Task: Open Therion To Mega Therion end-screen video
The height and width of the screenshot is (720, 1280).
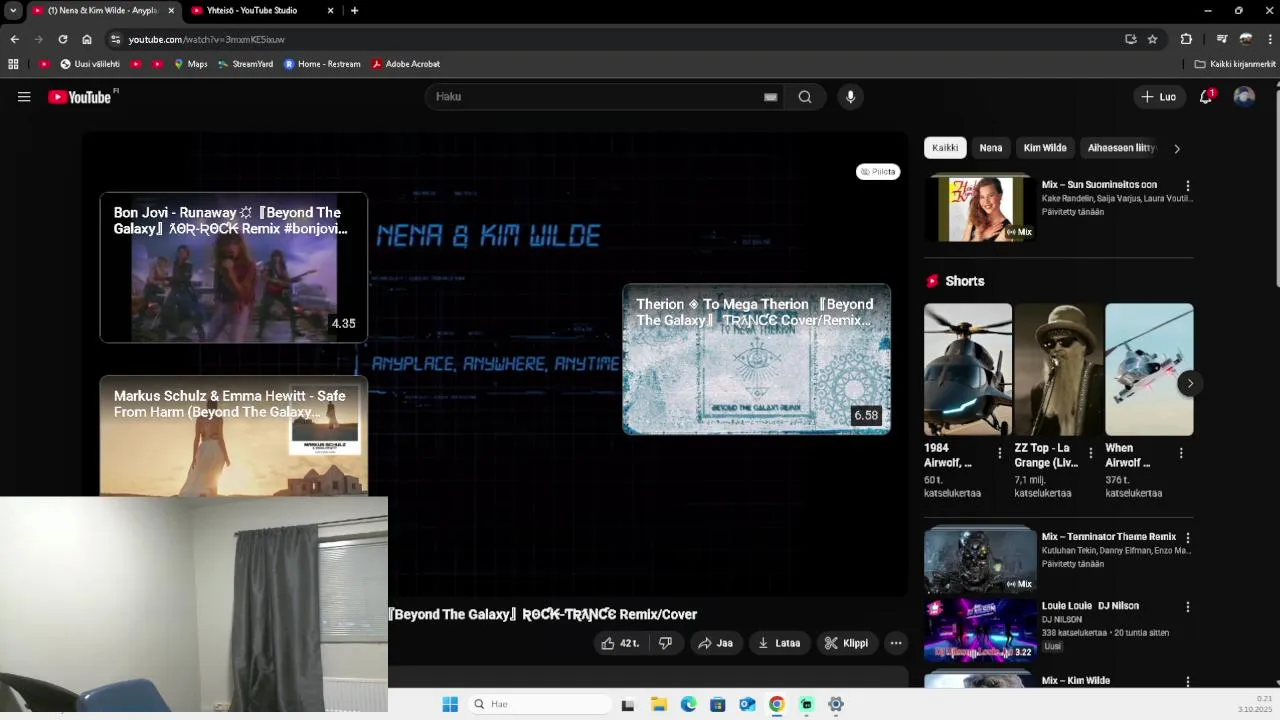Action: 756,359
